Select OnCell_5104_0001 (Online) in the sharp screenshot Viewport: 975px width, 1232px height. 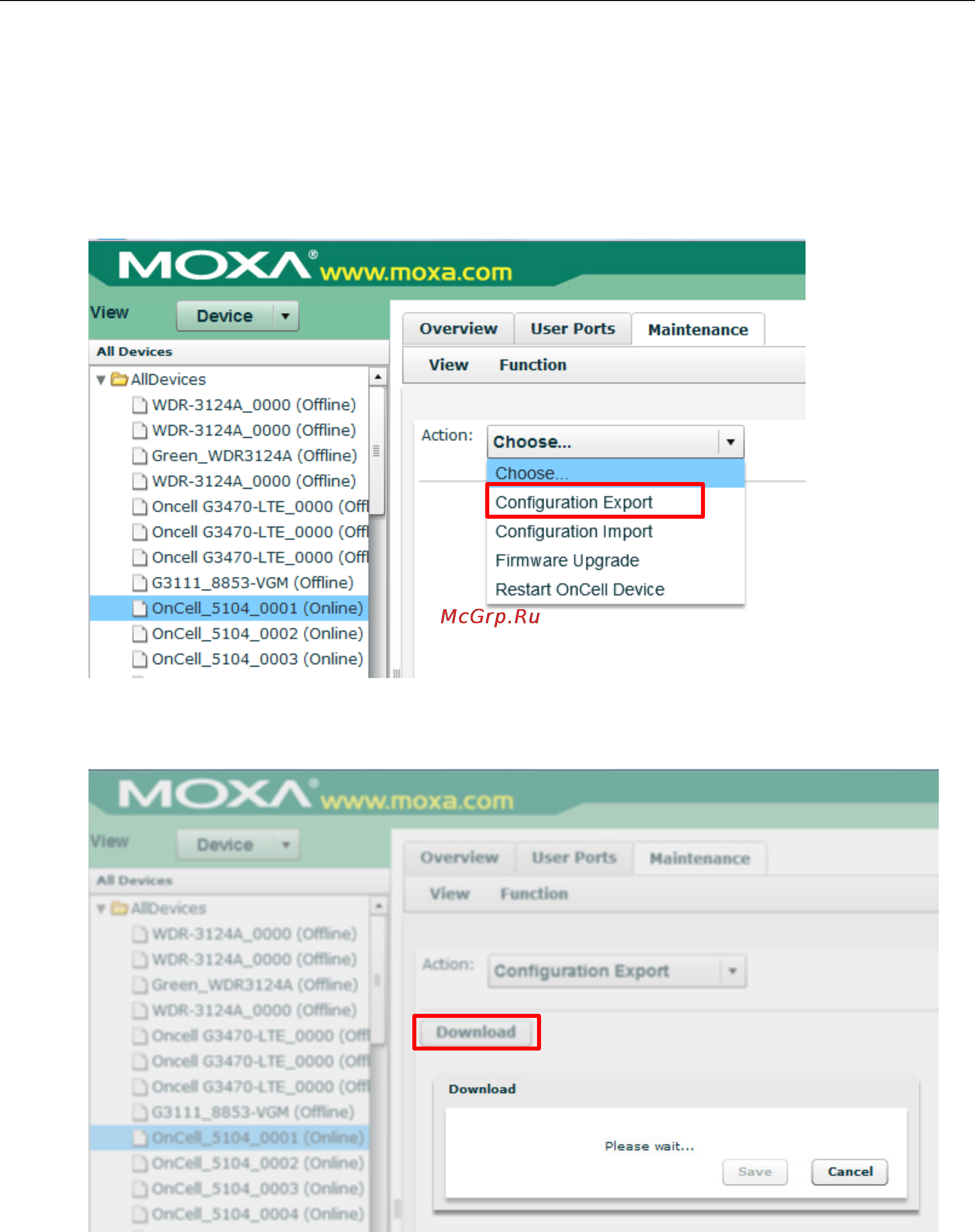tap(257, 608)
